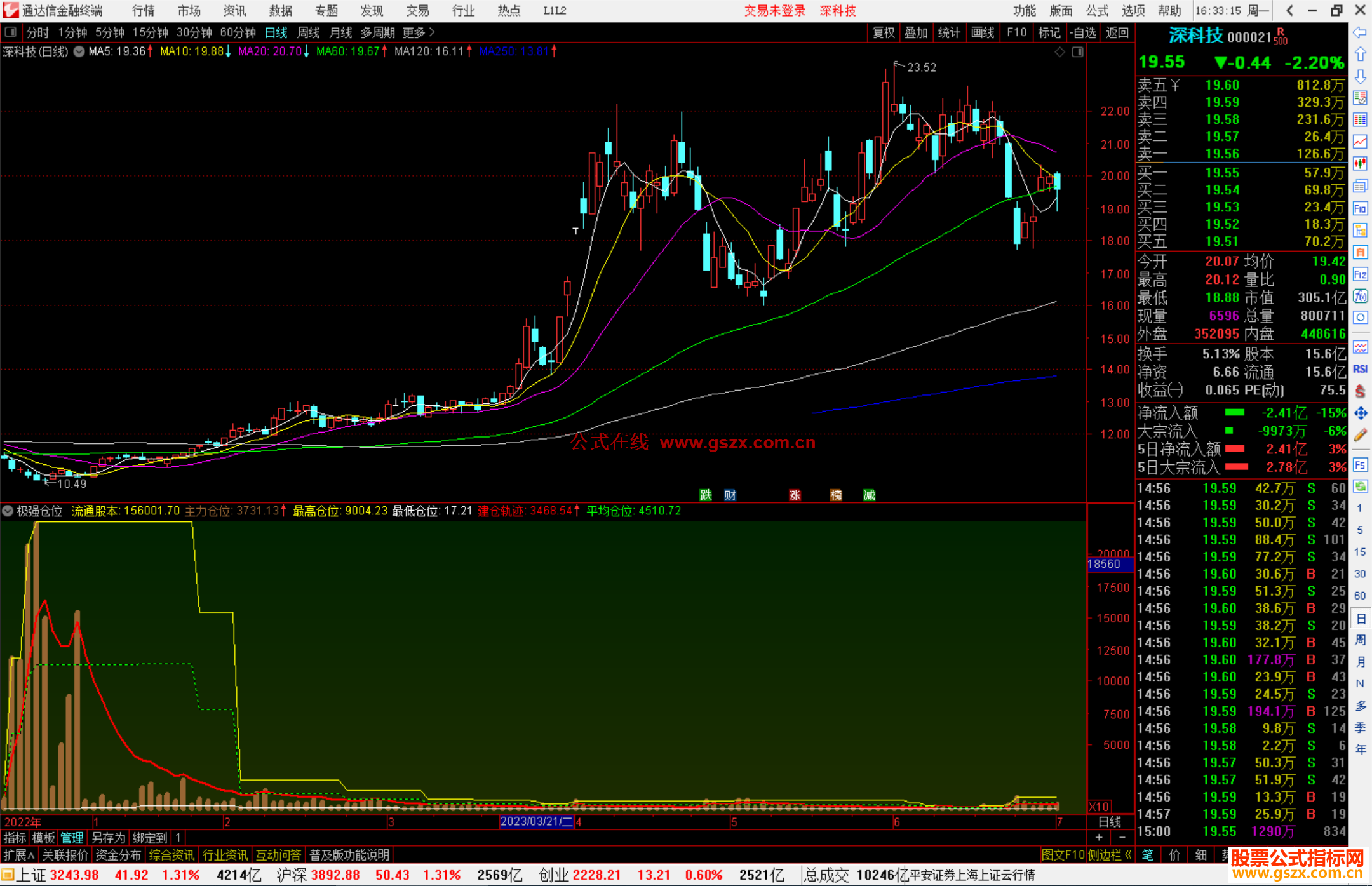1372x886 pixels.
Task: Open the line trend chart sidebar icon
Action: pos(1360,141)
